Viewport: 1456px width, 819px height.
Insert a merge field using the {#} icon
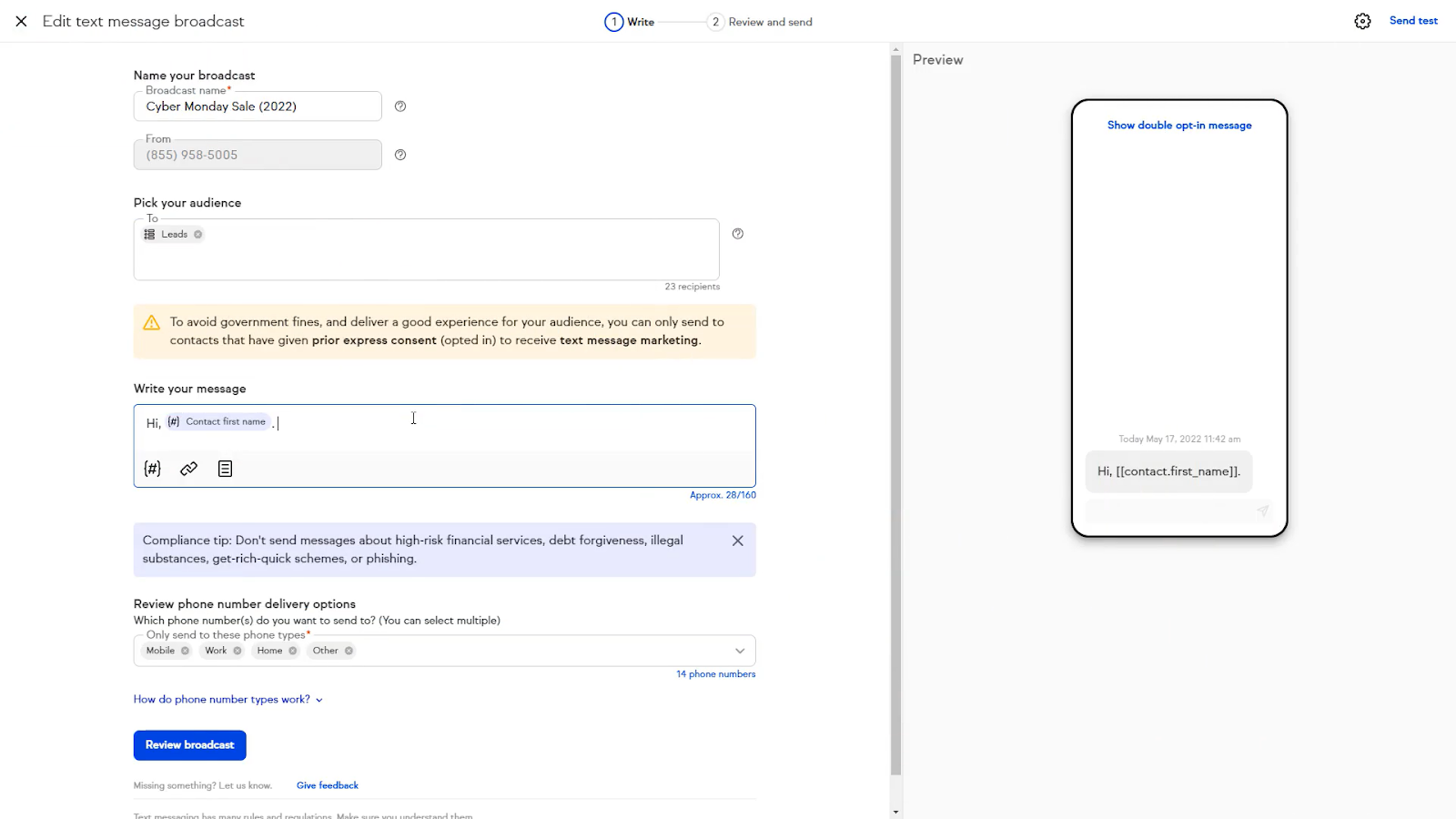(152, 468)
